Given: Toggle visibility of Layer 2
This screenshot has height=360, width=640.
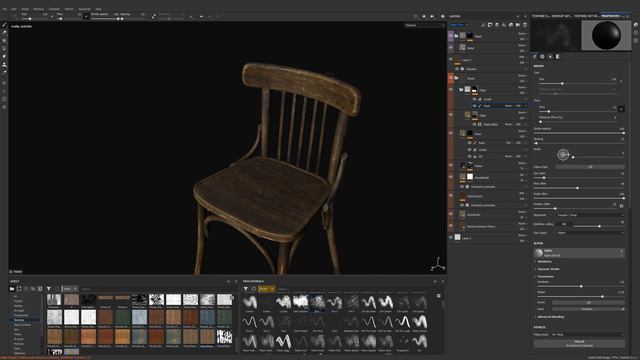Looking at the screenshot, I should click(451, 60).
